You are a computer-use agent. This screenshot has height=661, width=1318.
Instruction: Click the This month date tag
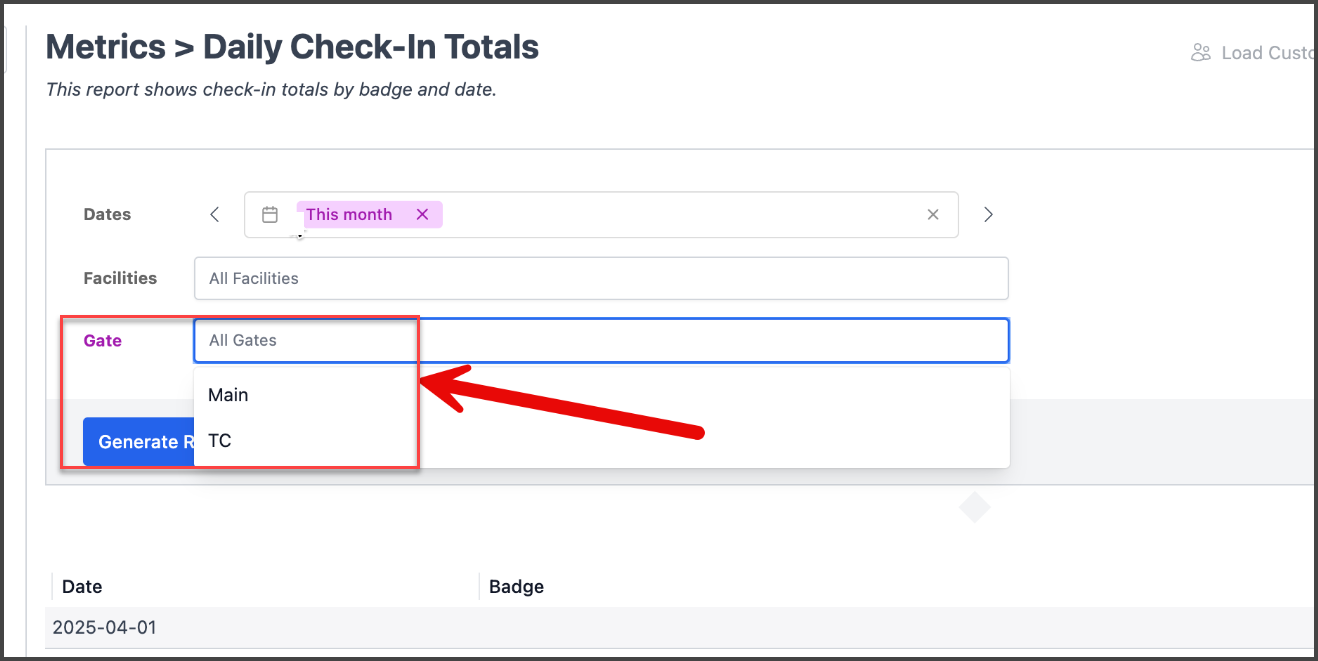click(x=349, y=214)
